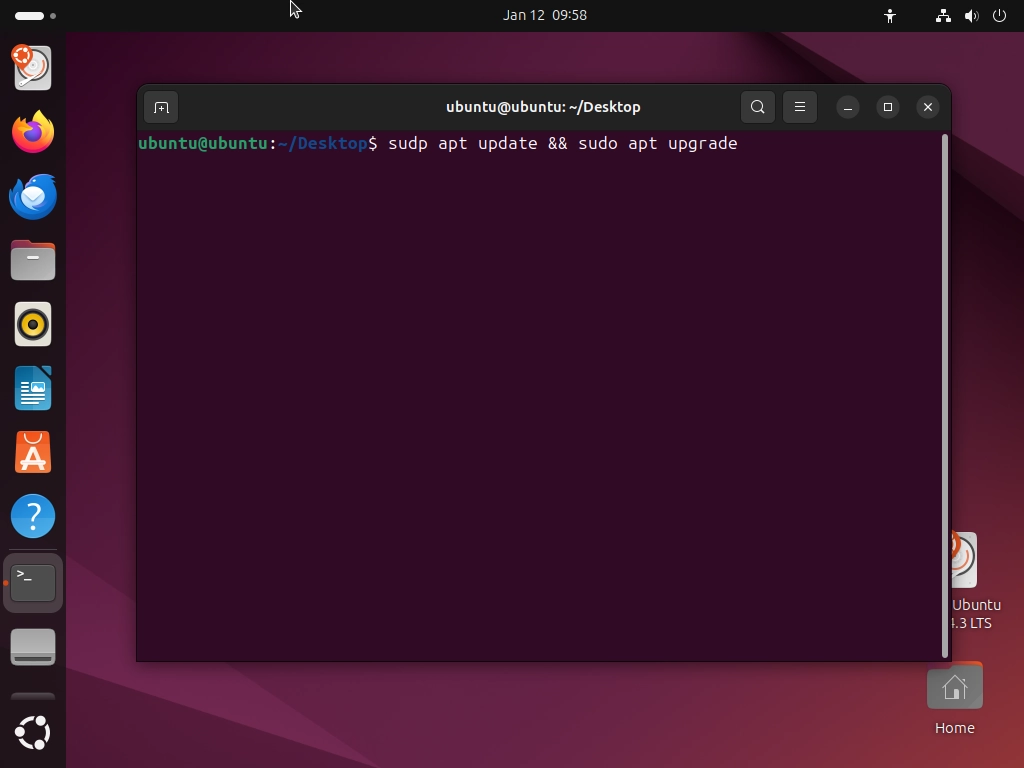Open the terminal hamburger menu
This screenshot has height=768, width=1024.
tap(800, 107)
